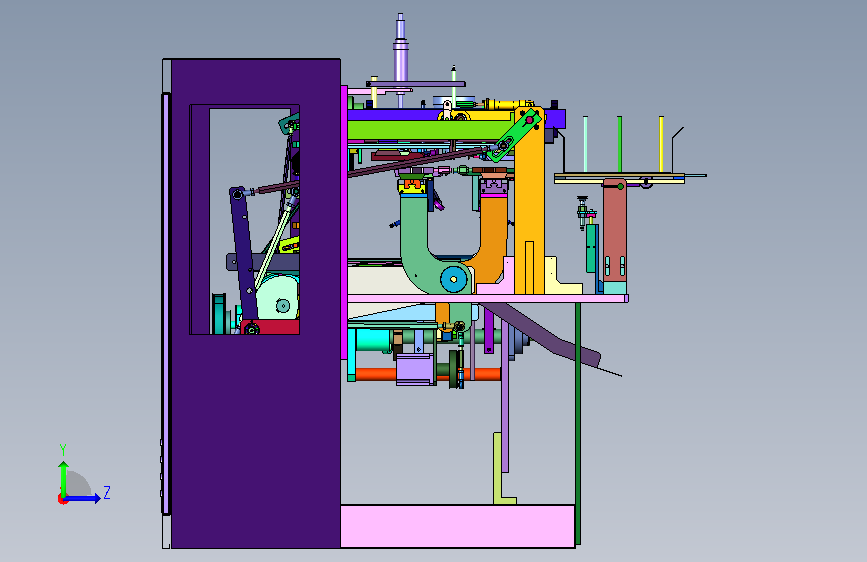Select the magenta vertical strip beside cabinet
The width and height of the screenshot is (867, 562).
(x=344, y=221)
